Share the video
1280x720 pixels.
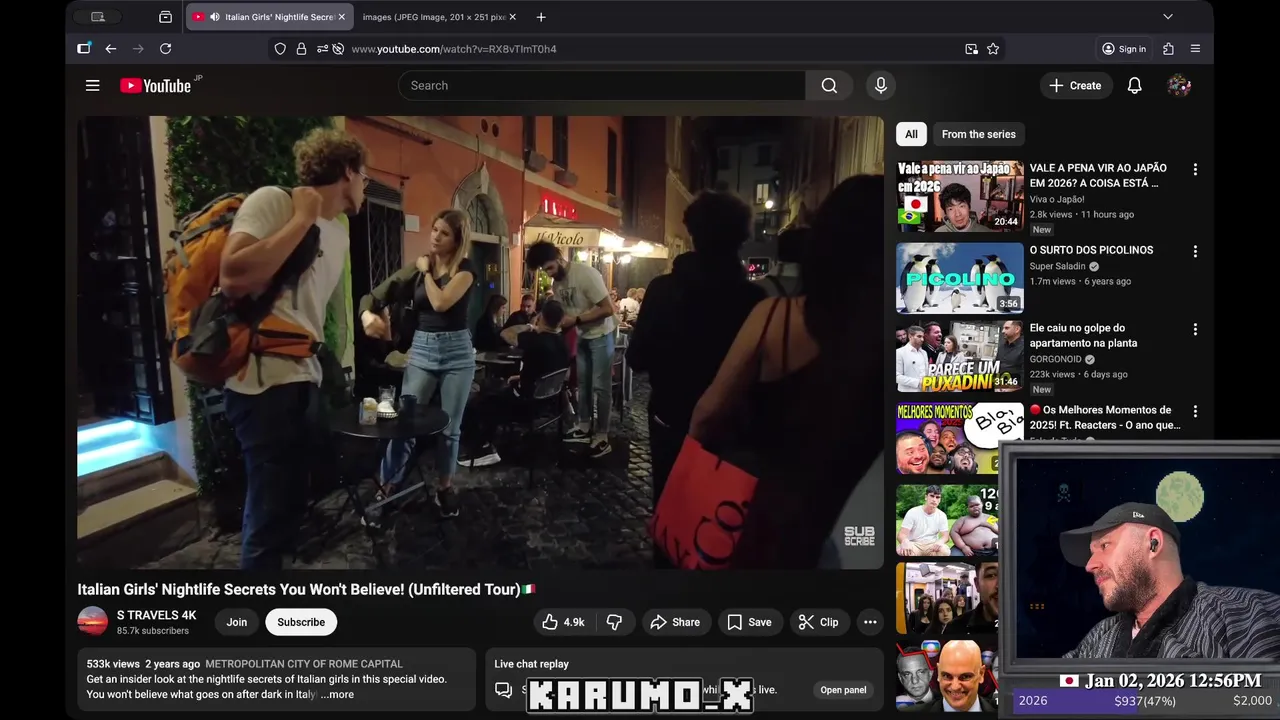676,622
